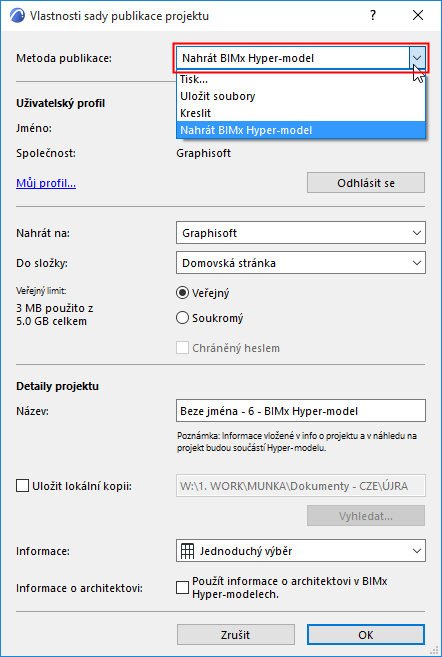Viewport: 442px width, 657px height.
Task: Click the Uživatelský profil heading
Action: tap(60, 103)
